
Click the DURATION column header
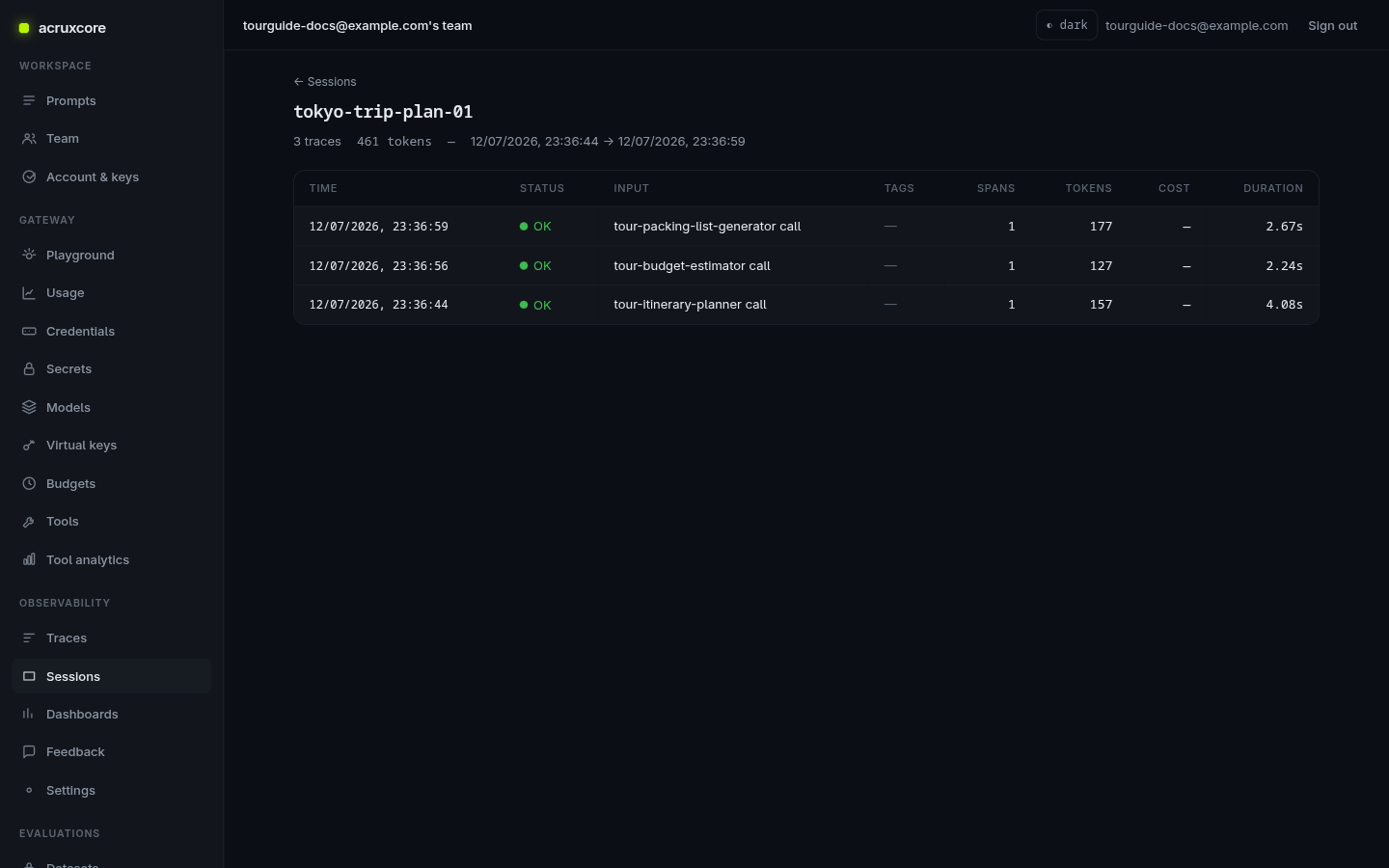1272,189
